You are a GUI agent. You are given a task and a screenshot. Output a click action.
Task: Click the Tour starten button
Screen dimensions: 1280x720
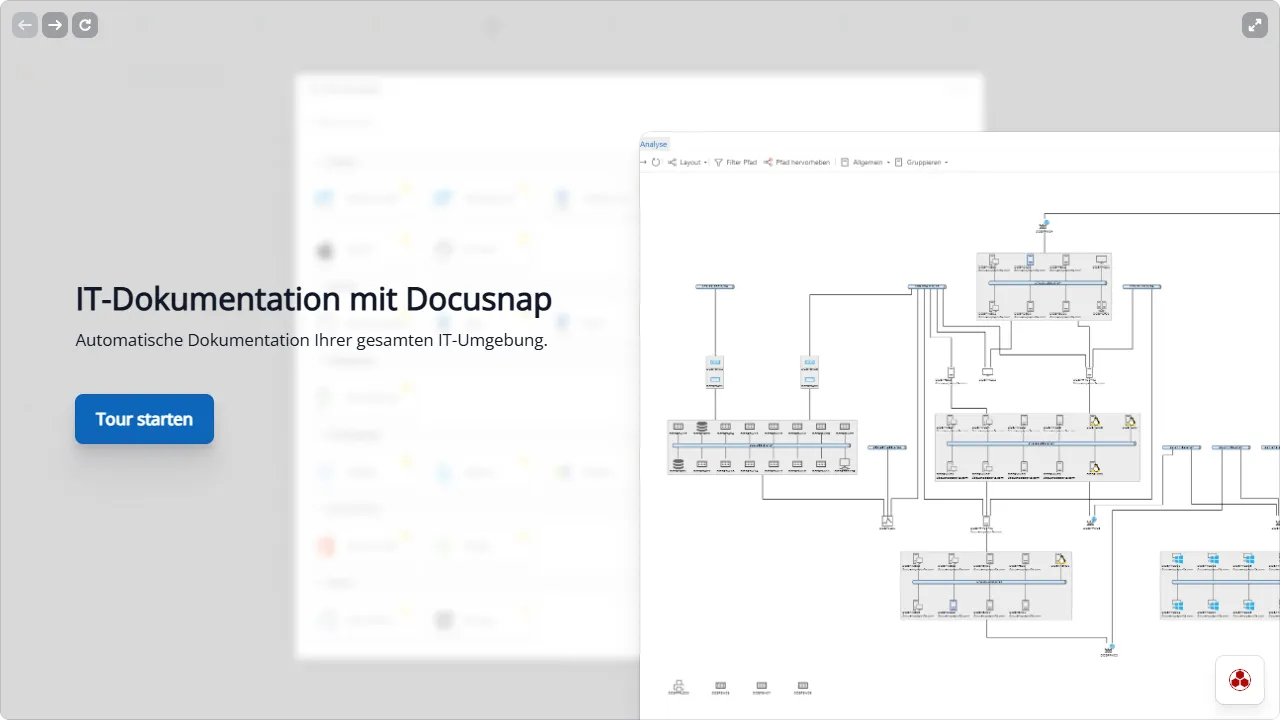[x=144, y=419]
